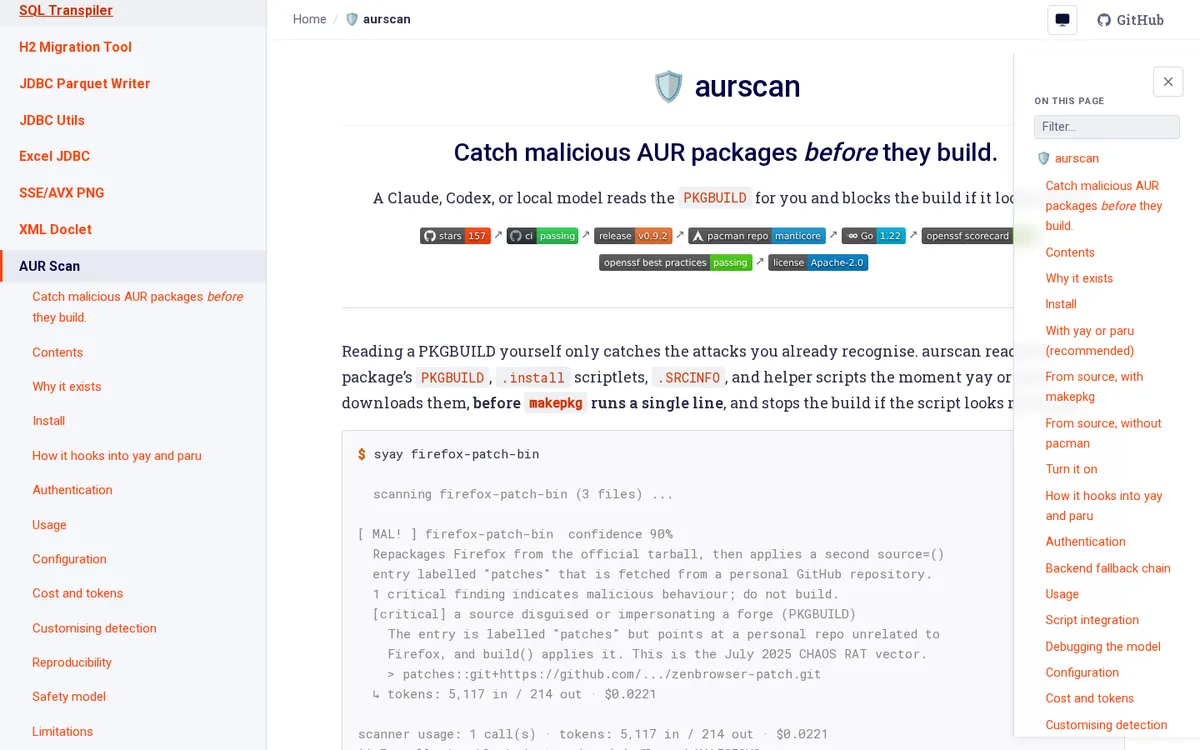Open JDBC Utils in sidebar

click(x=52, y=120)
